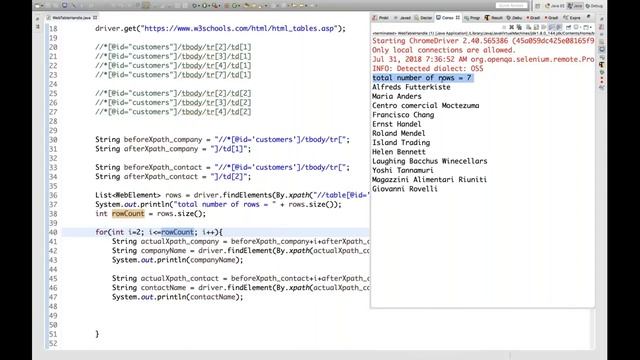This screenshot has height=360, width=640.
Task: Click console output 'Laughing Bacchus Winecellars'
Action: click(x=429, y=161)
